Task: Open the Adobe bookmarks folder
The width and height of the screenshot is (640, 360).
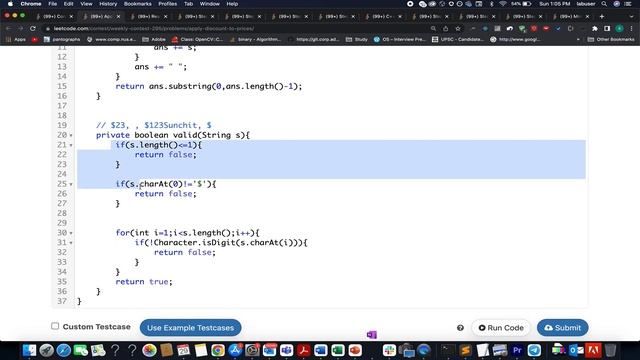Action: [154, 40]
